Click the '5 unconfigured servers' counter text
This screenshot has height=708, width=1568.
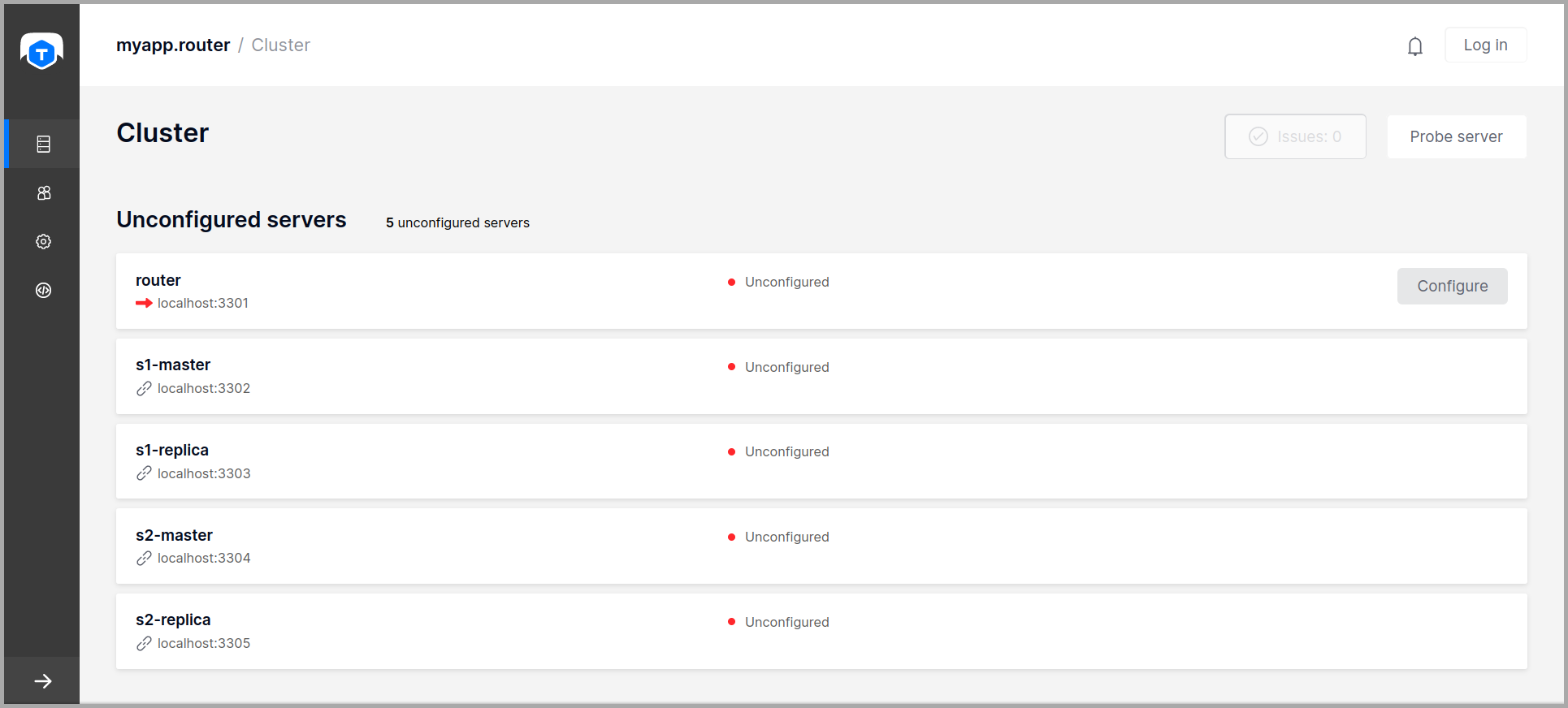[457, 222]
